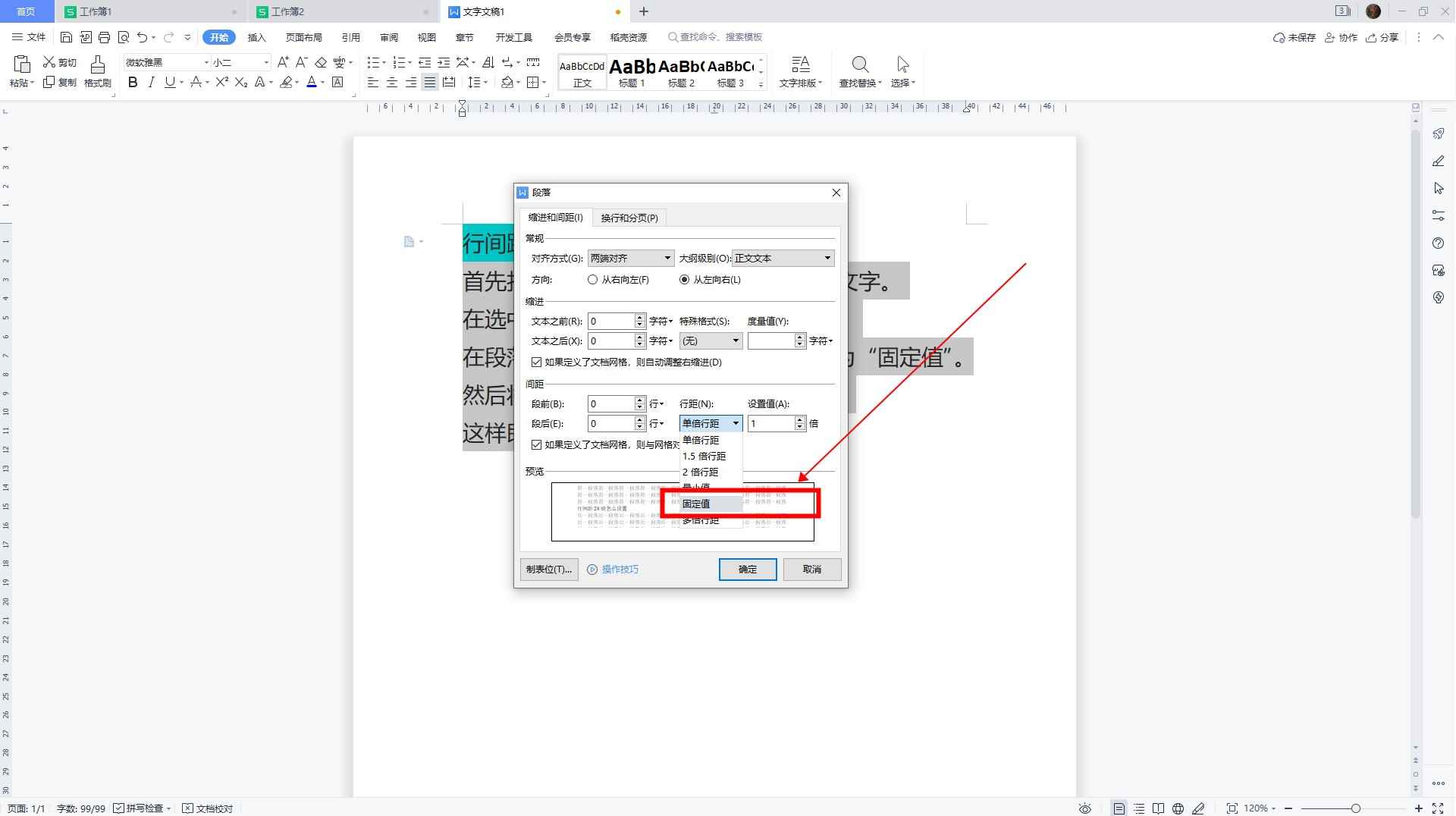
Task: Expand the 大纲级别 outline level dropdown
Action: click(783, 259)
